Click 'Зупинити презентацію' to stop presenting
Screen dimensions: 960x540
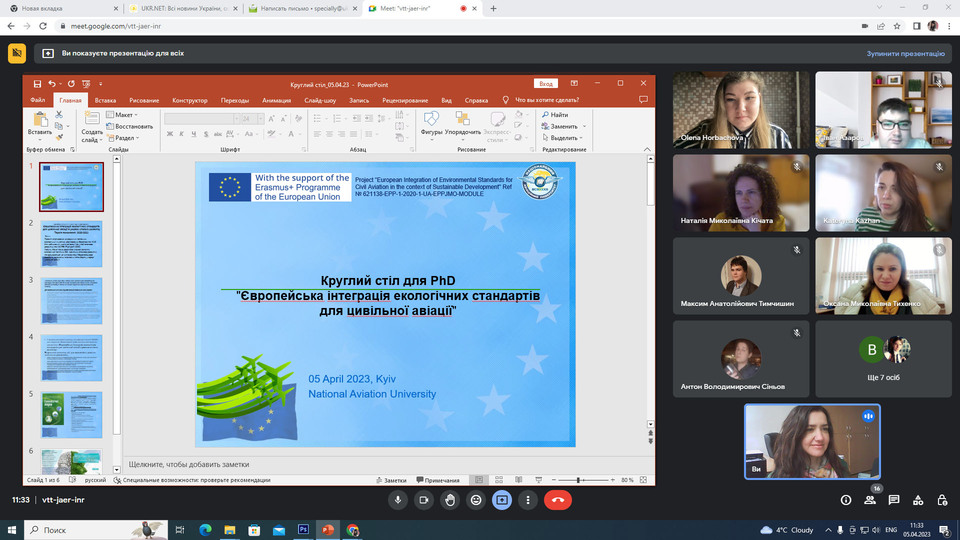coord(906,53)
